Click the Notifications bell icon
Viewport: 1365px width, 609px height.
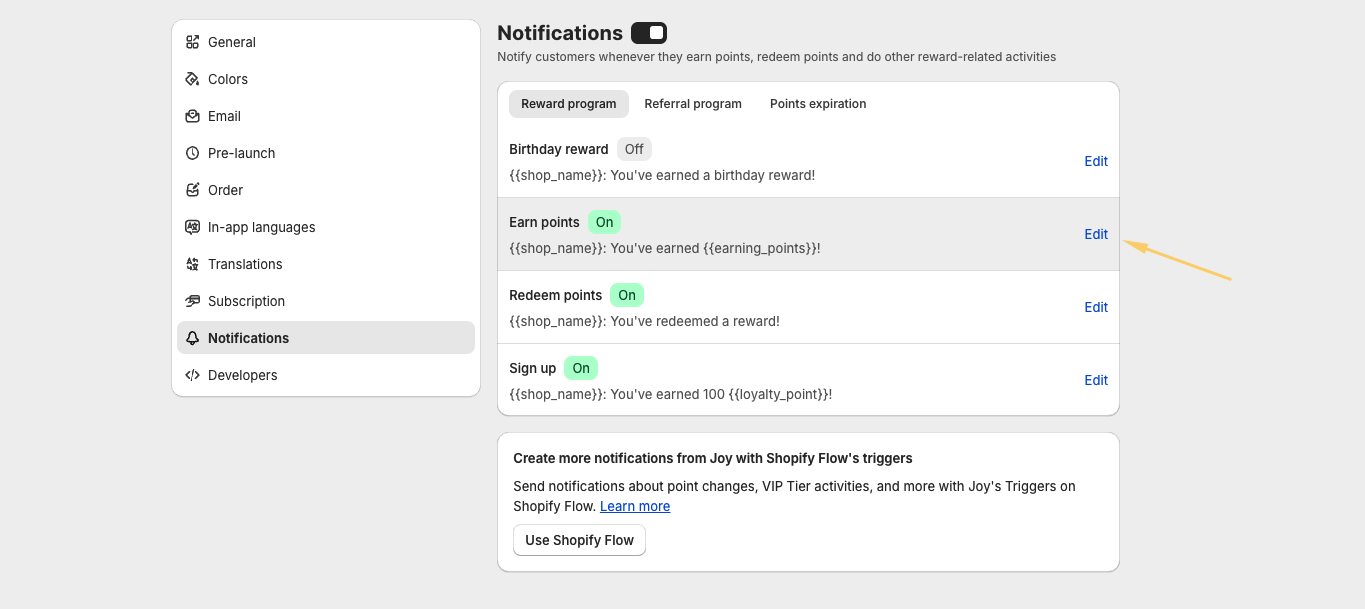193,338
